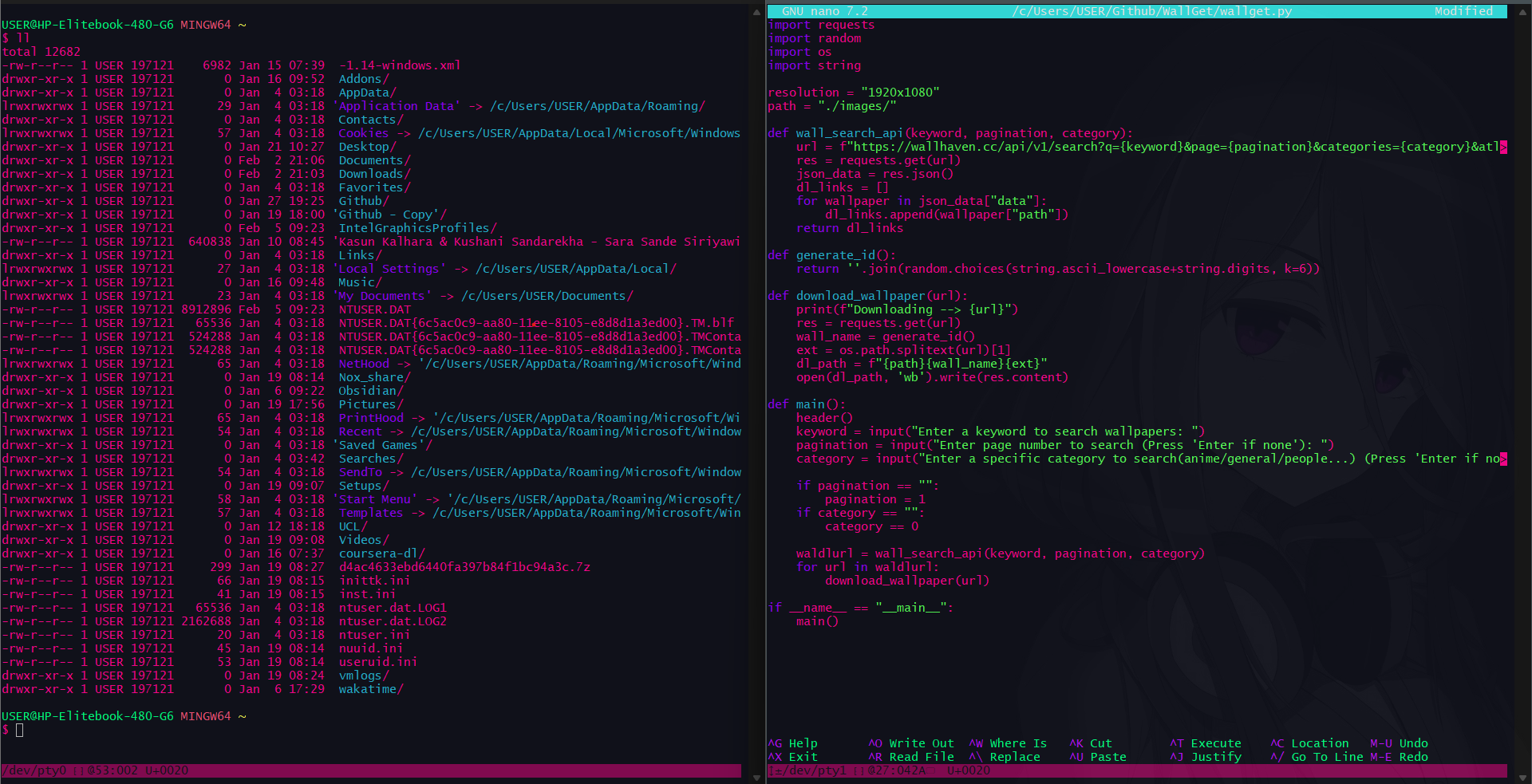This screenshot has height=784, width=1532.
Task: Click the scroll-up arrow of the left terminal pane
Action: 757,12
